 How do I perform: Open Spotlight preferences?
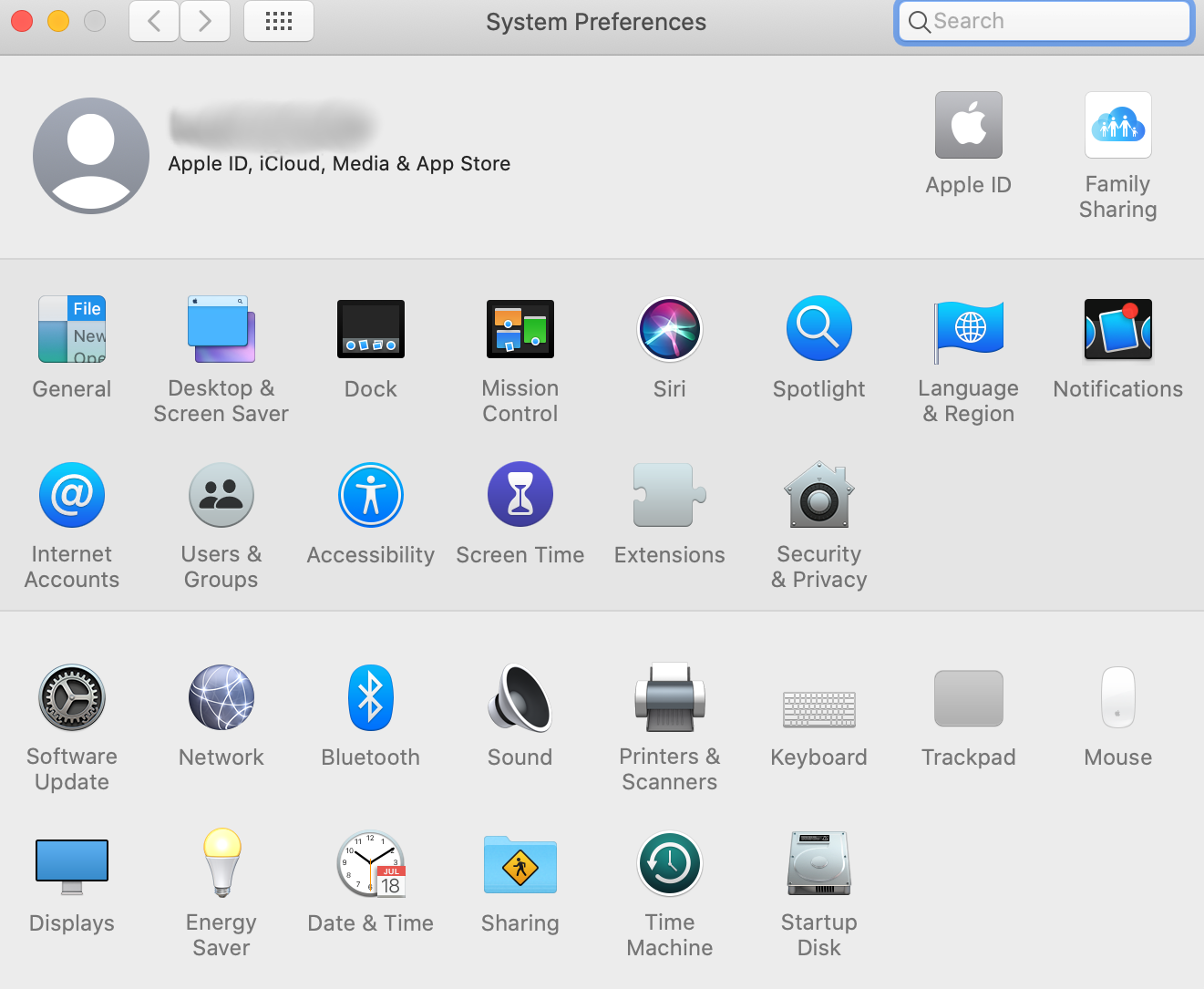[x=818, y=330]
